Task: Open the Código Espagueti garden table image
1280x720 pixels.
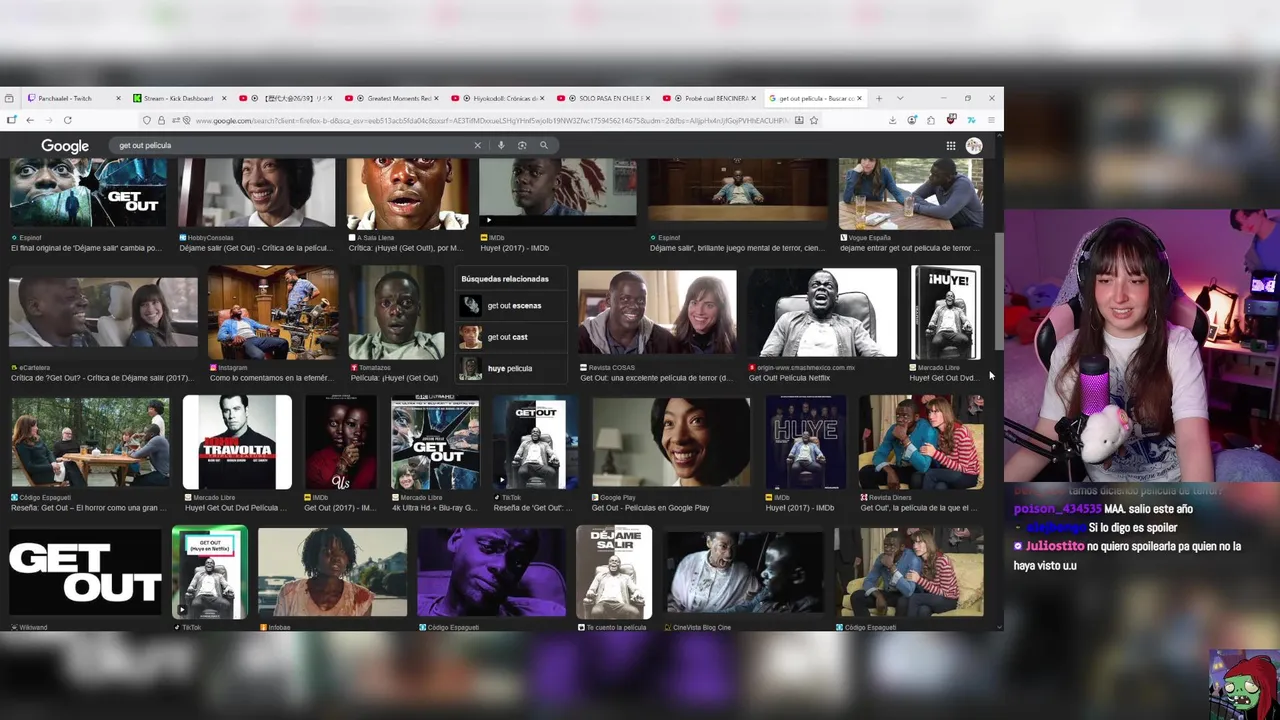Action: pyautogui.click(x=90, y=442)
